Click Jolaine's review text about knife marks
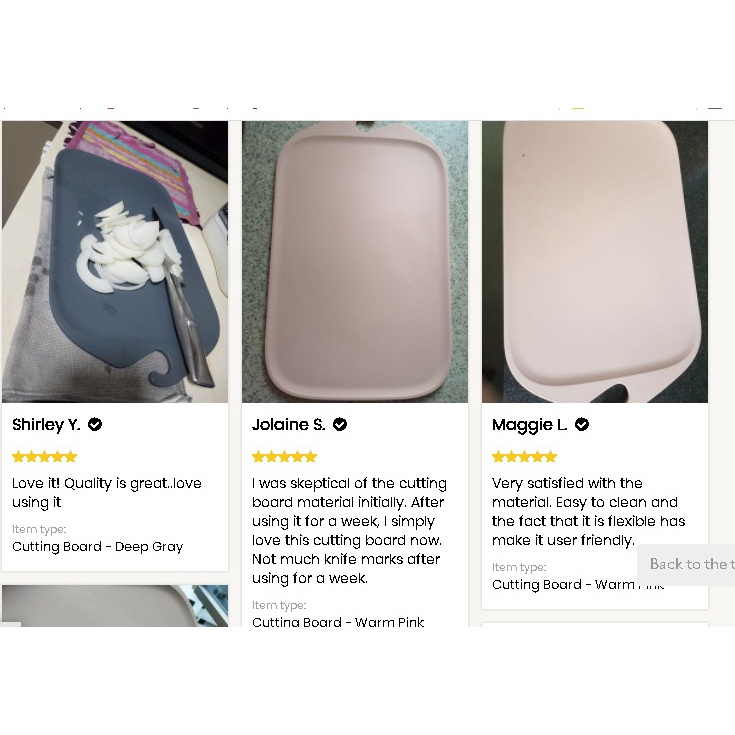The width and height of the screenshot is (735, 735). 349,531
